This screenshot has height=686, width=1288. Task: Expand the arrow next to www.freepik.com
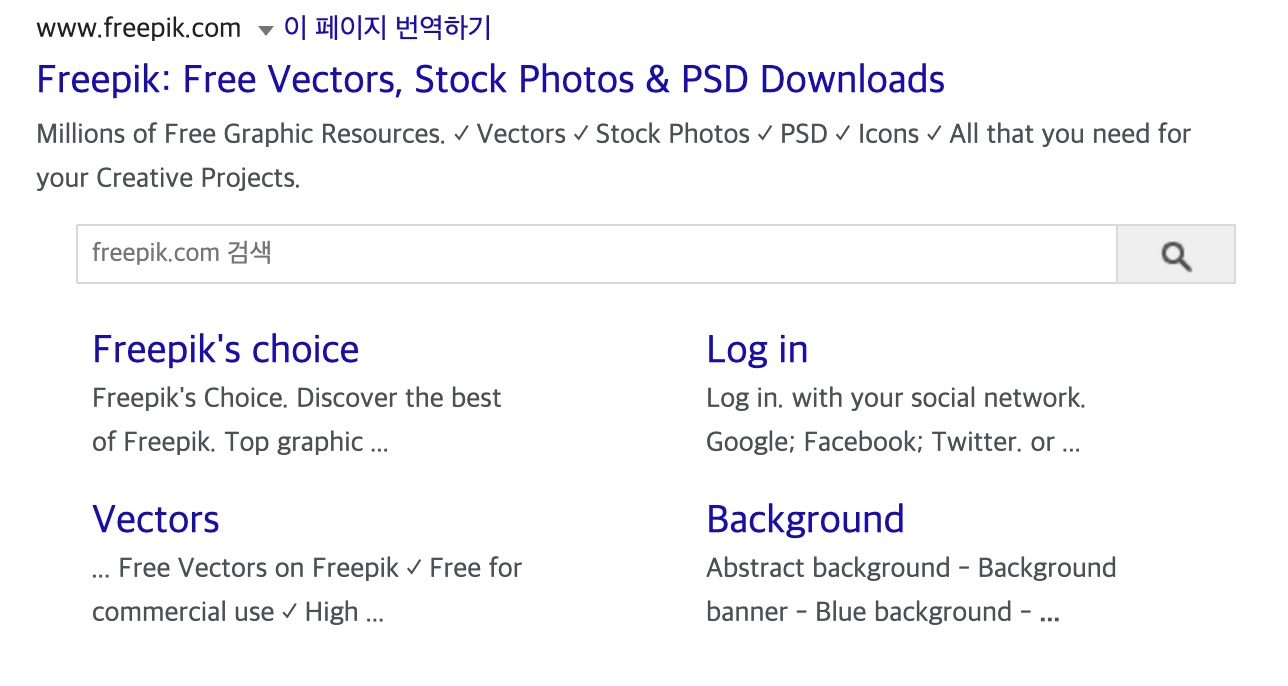(265, 30)
